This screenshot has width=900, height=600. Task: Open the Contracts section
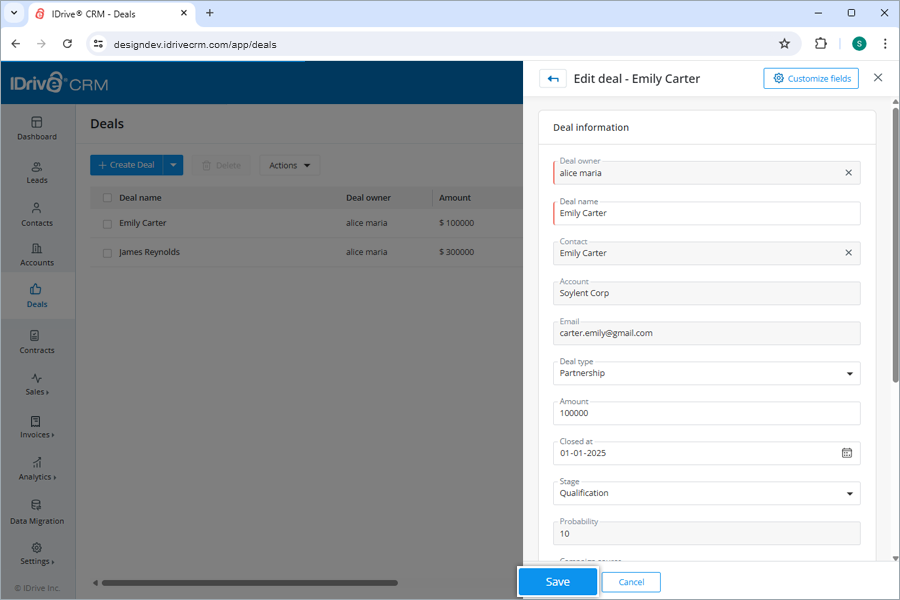point(37,343)
